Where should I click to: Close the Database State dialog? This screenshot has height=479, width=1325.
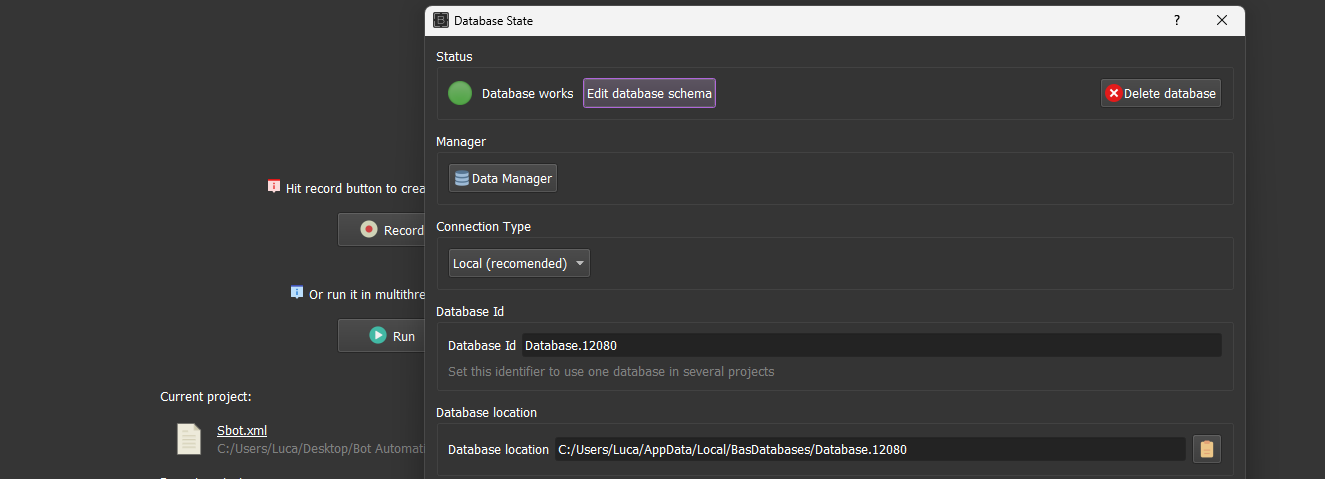(1222, 20)
